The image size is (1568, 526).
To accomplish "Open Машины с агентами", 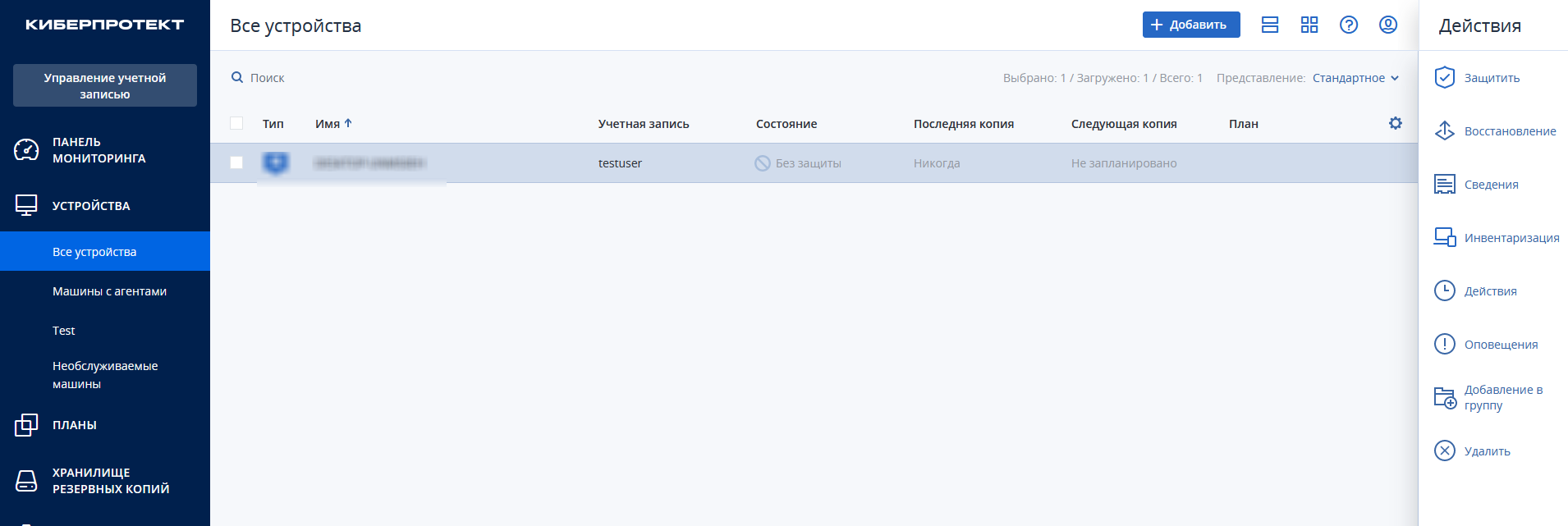I will [109, 291].
